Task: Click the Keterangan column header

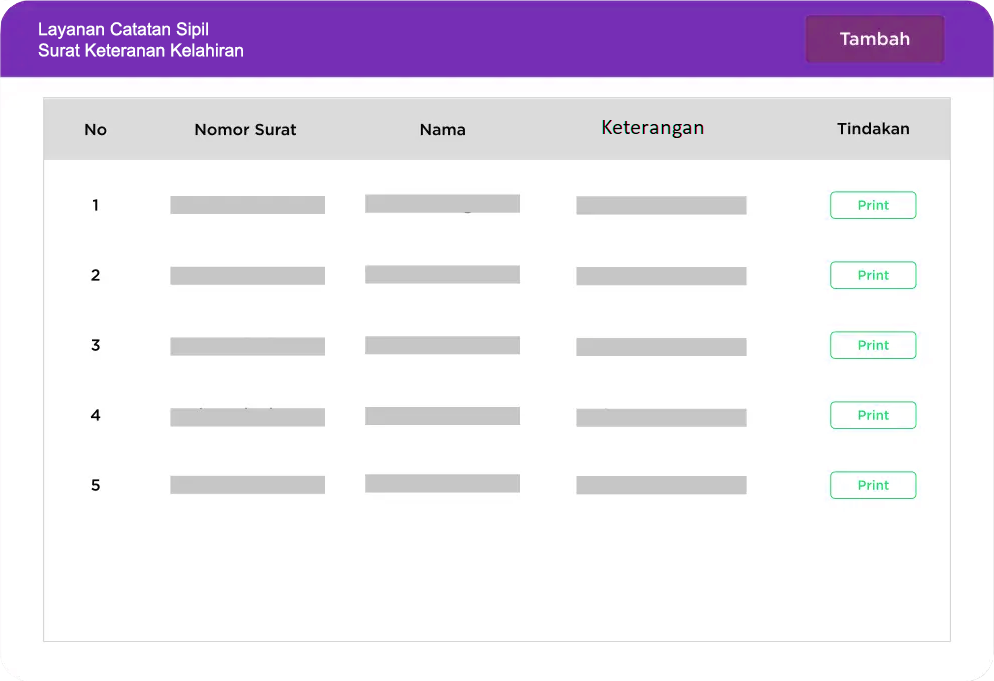Action: tap(652, 128)
